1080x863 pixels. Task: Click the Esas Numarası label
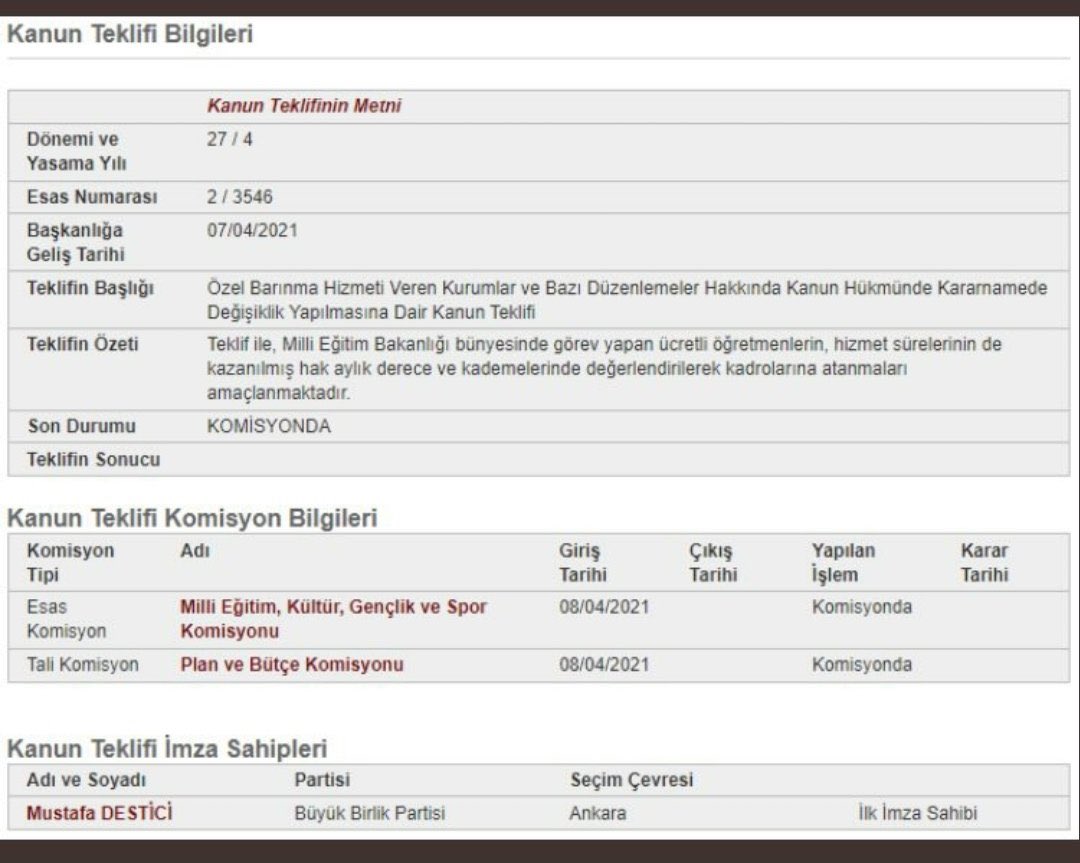tap(92, 197)
